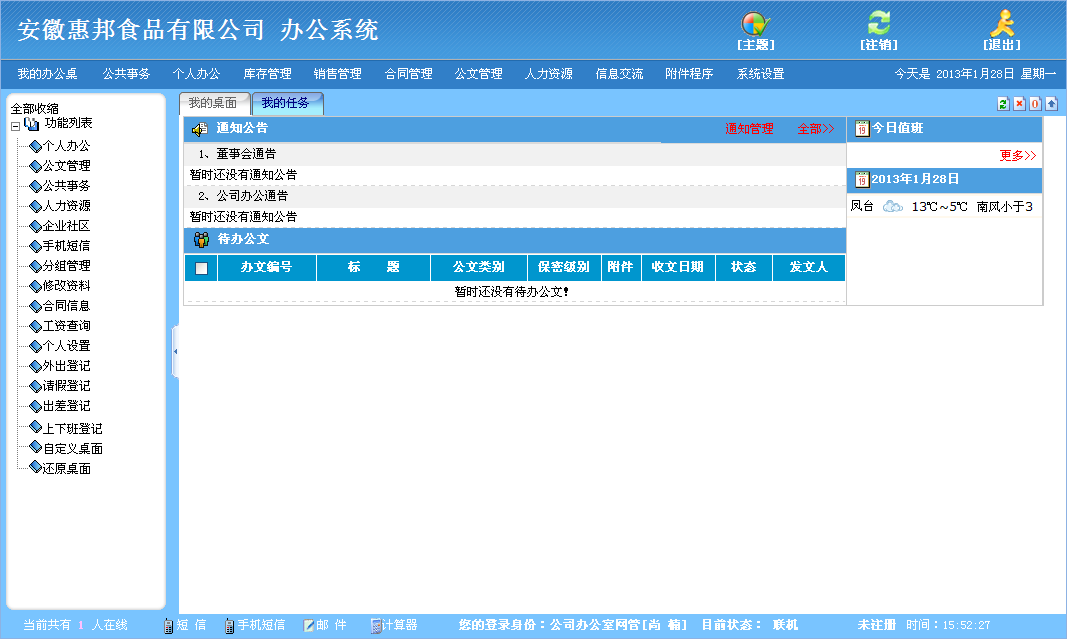
Task: Select 请假登记 in the sidebar tree
Action: pos(66,386)
